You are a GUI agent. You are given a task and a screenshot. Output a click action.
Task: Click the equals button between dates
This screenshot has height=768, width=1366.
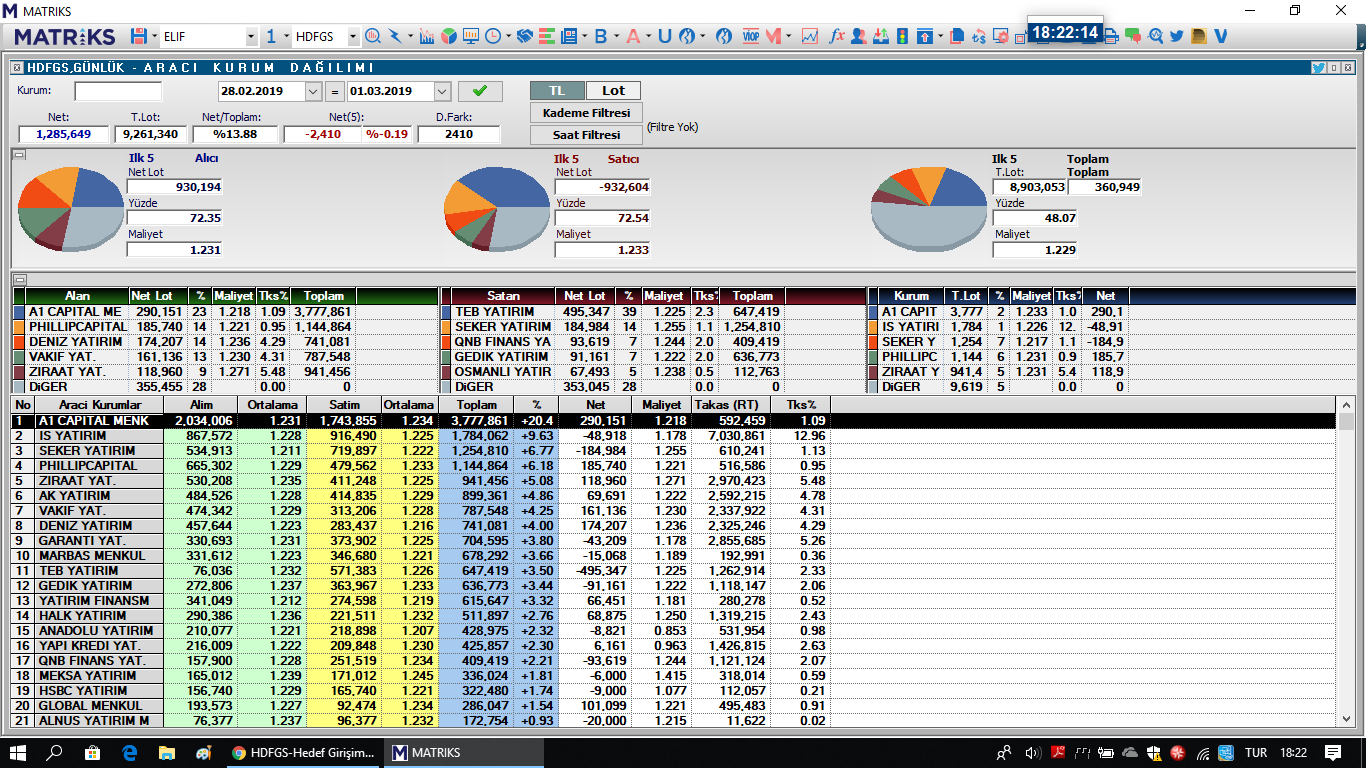[x=336, y=91]
